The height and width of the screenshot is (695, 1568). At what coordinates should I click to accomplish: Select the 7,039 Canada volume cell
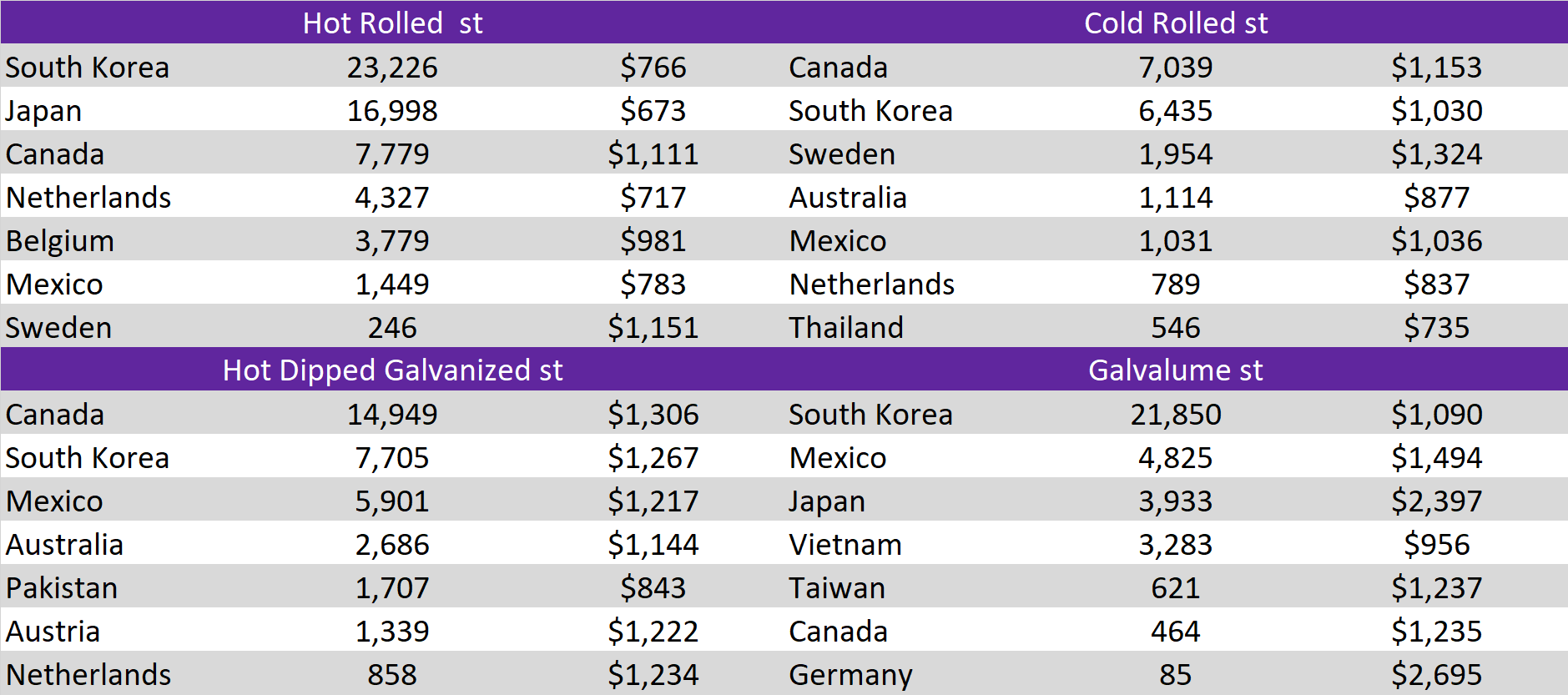point(1176,67)
